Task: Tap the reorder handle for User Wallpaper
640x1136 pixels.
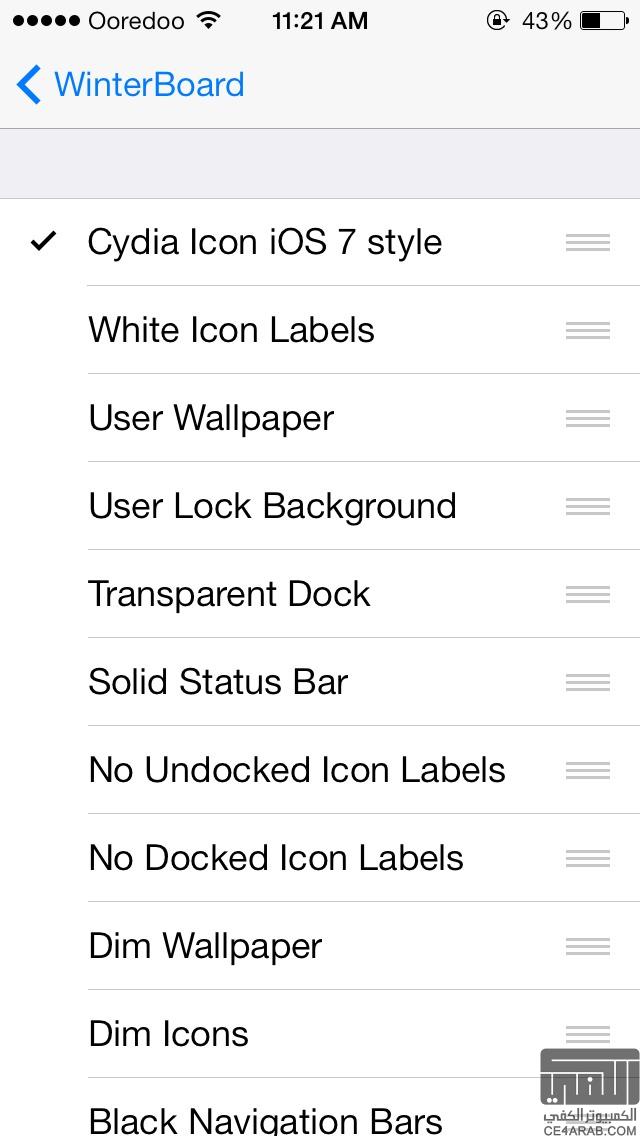Action: pos(587,418)
